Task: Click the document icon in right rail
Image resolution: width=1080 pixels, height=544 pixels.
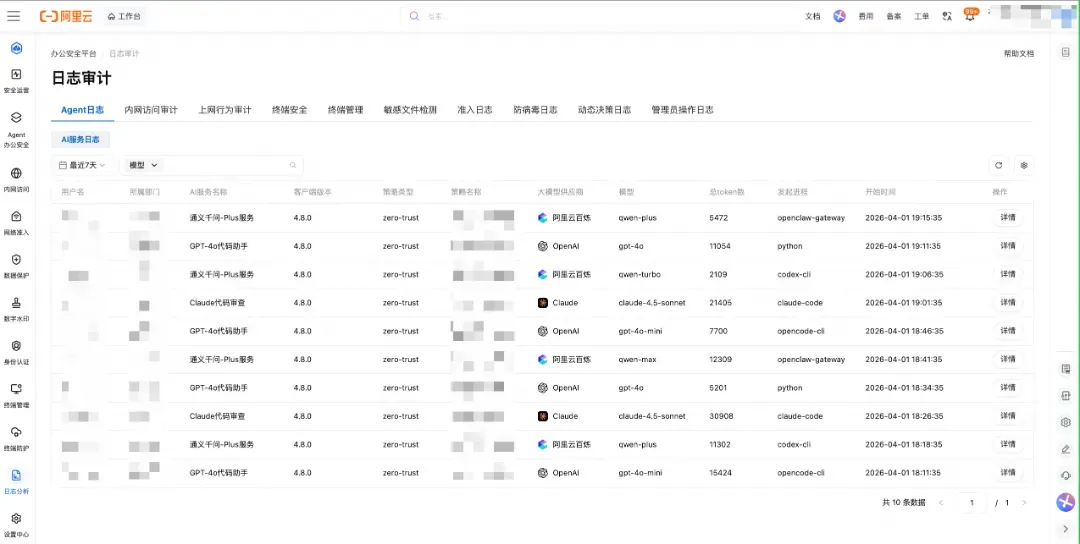Action: pos(1066,52)
